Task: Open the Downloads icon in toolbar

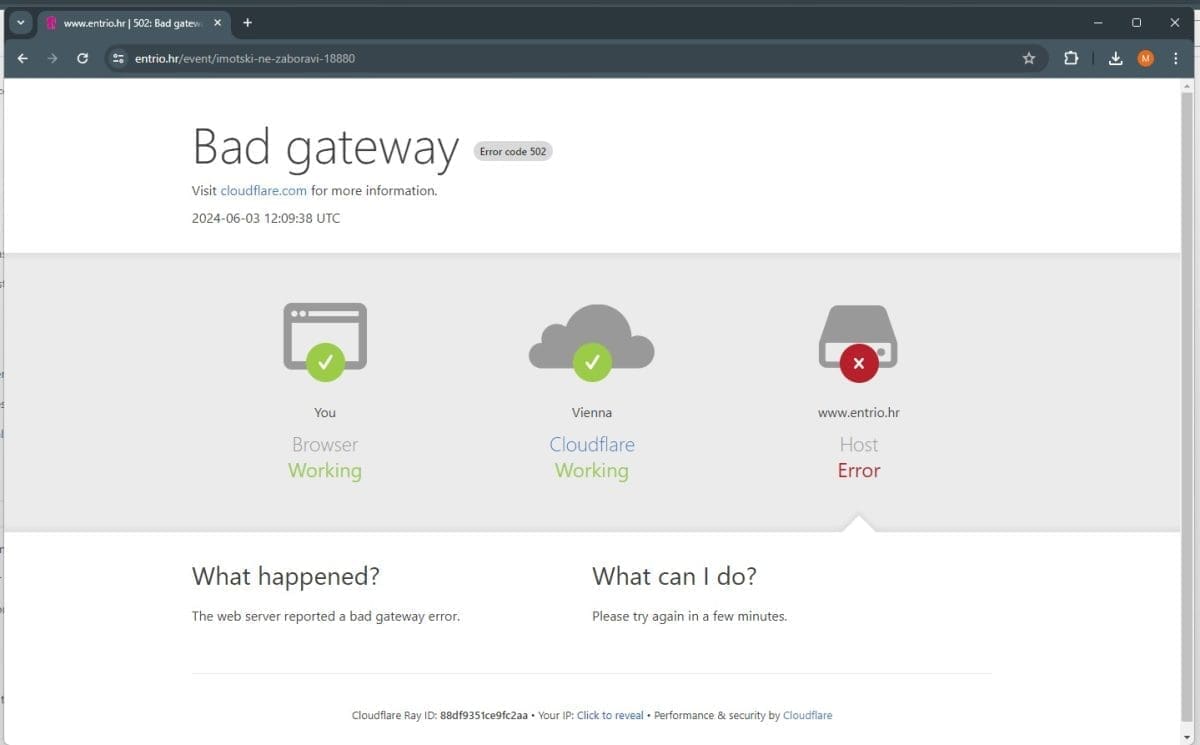Action: tap(1115, 58)
